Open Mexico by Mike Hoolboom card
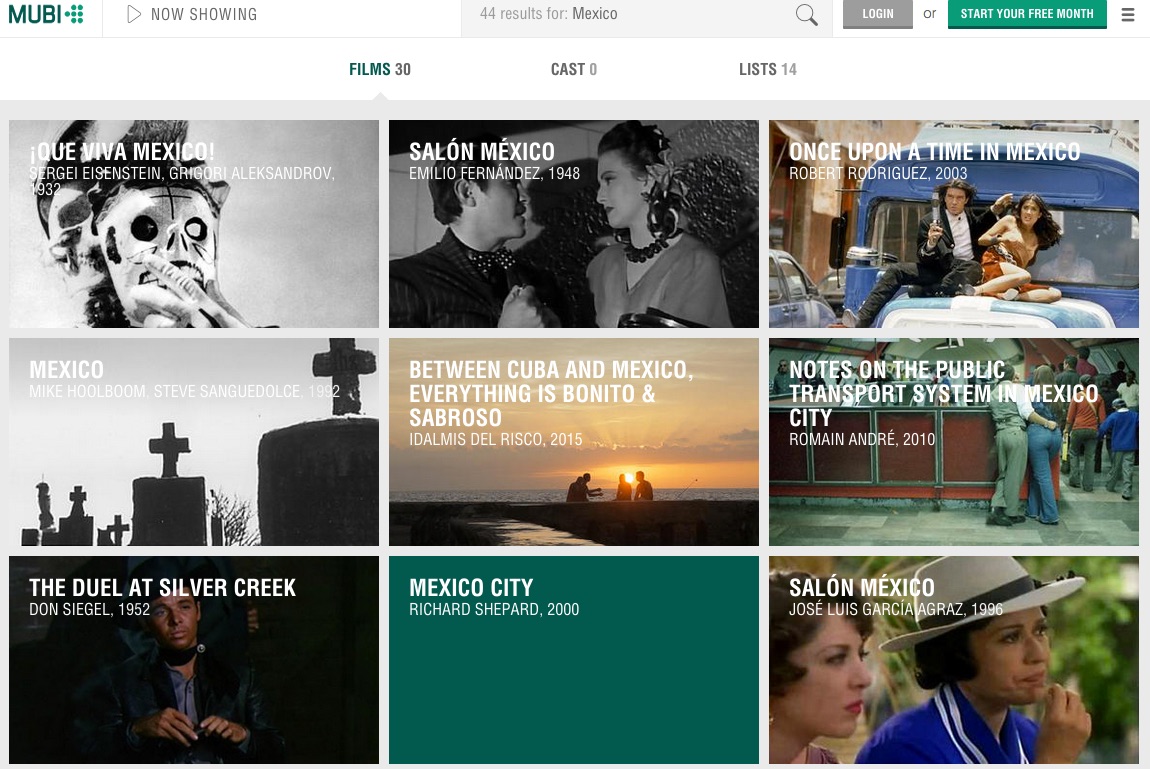 194,441
